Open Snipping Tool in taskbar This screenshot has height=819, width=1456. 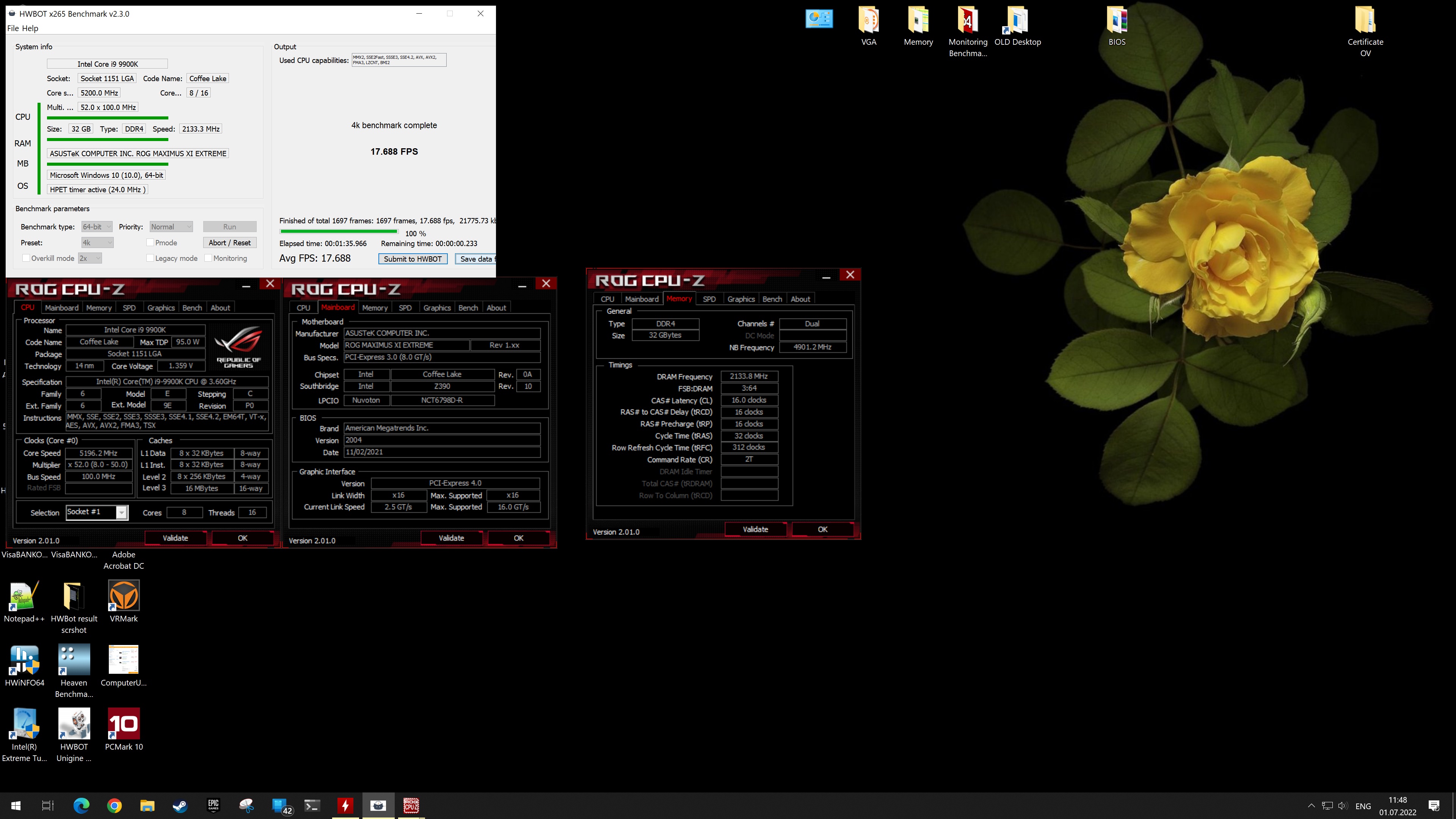coord(246,805)
